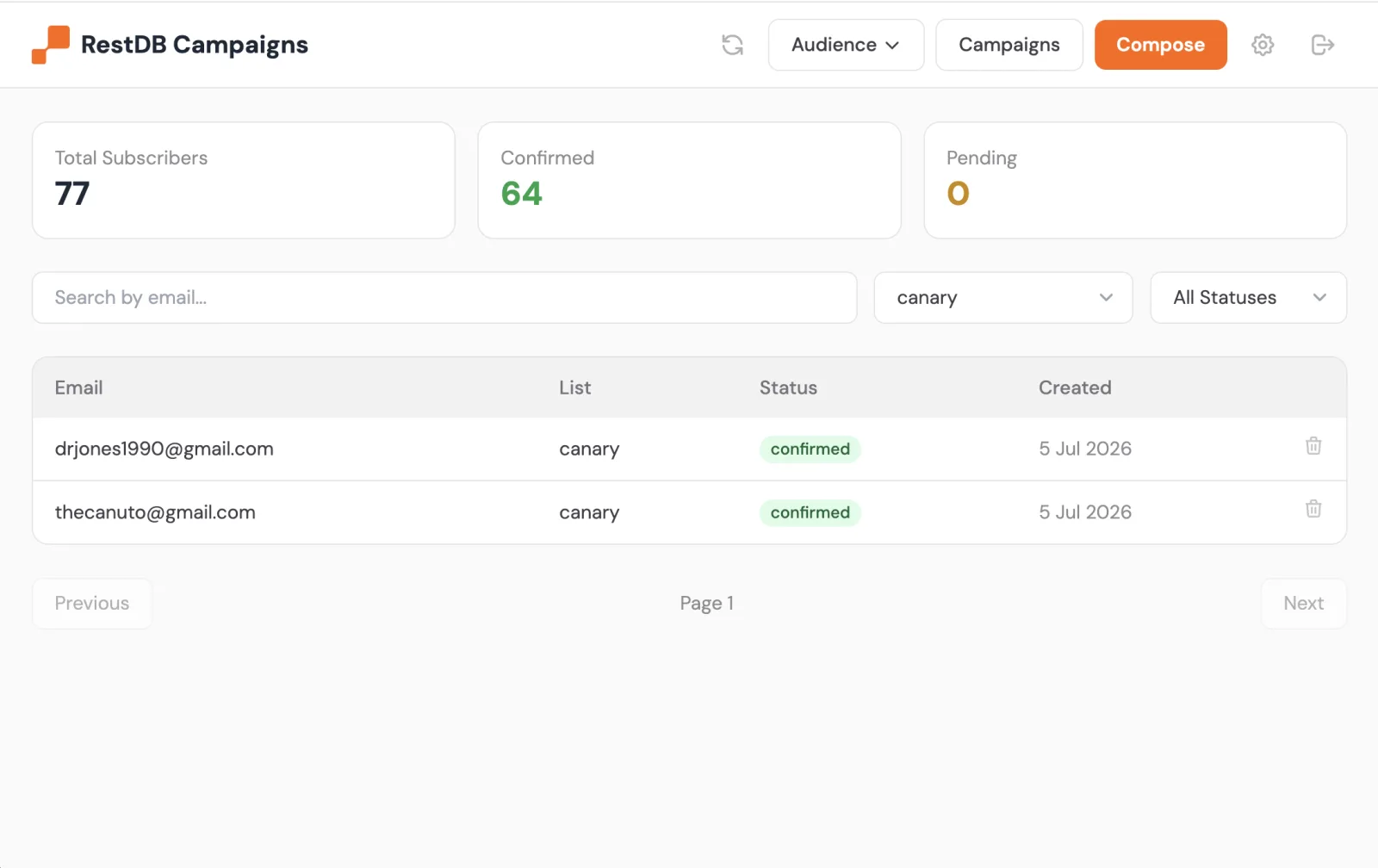Focus the Search by email field
This screenshot has height=868, width=1378.
point(444,298)
